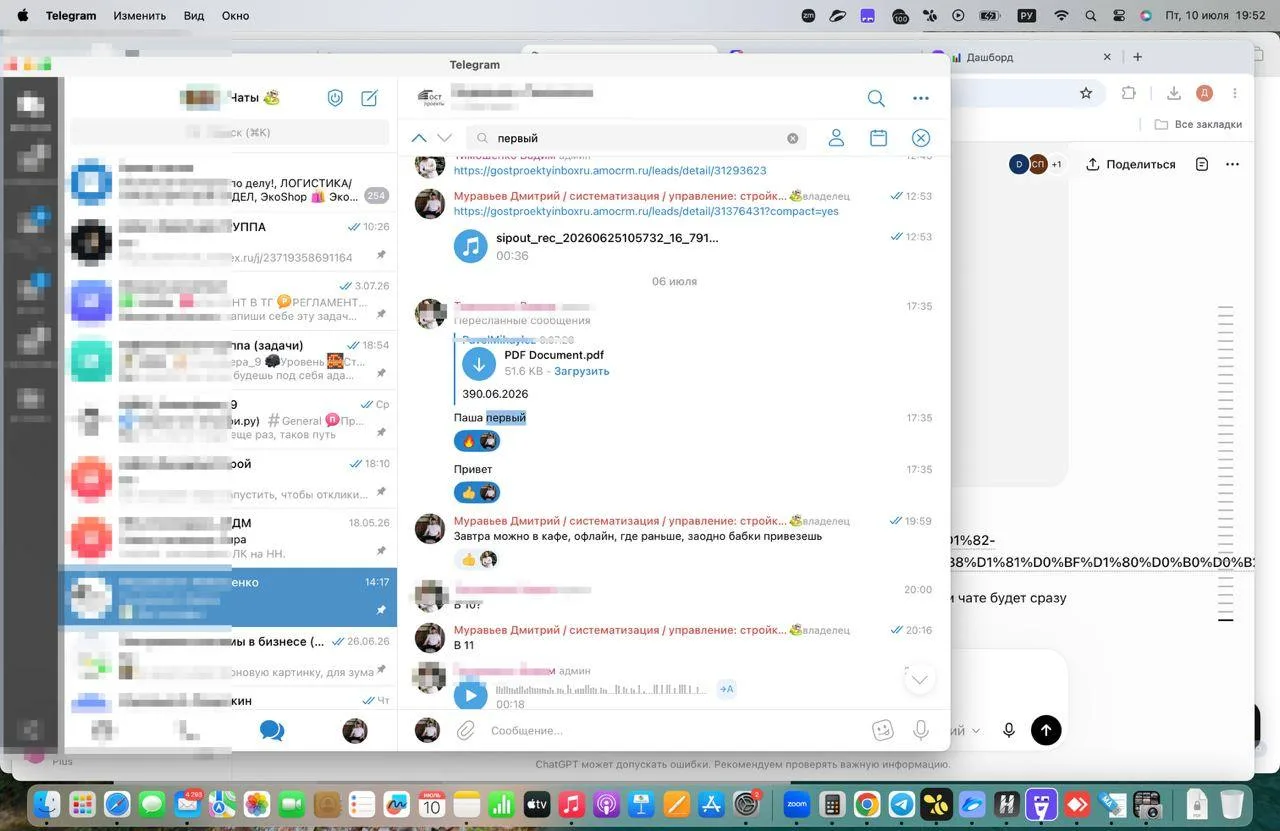The width and height of the screenshot is (1280, 831).
Task: Bookmark this page with the star icon
Action: (1086, 93)
